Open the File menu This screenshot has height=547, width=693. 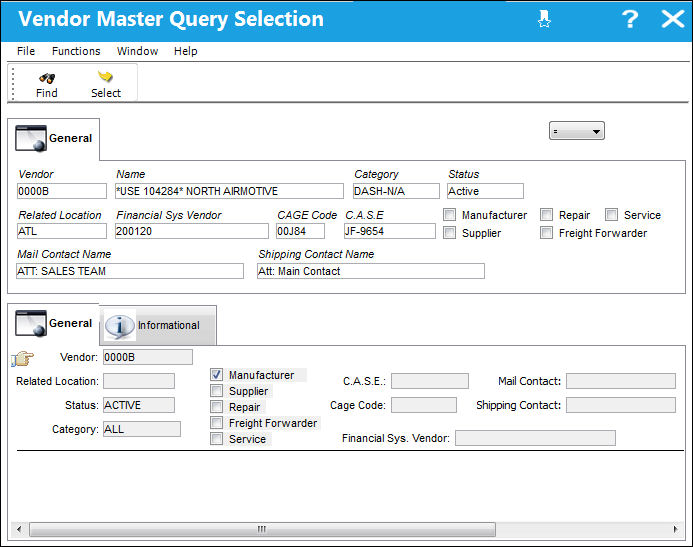[26, 51]
